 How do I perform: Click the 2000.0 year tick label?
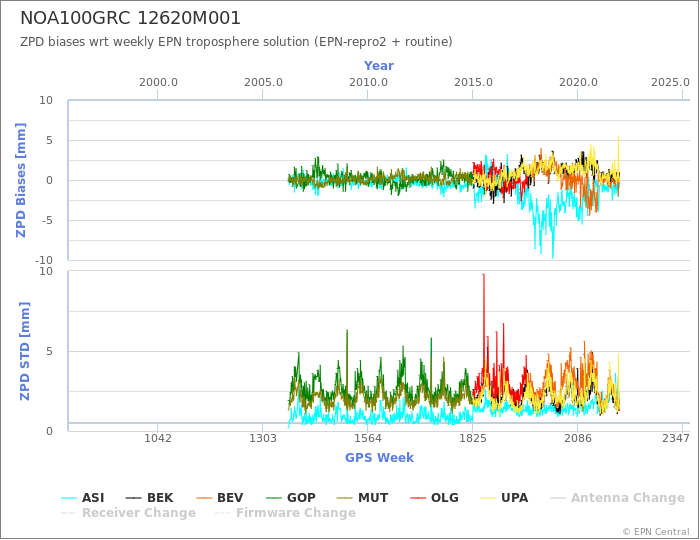pyautogui.click(x=158, y=83)
